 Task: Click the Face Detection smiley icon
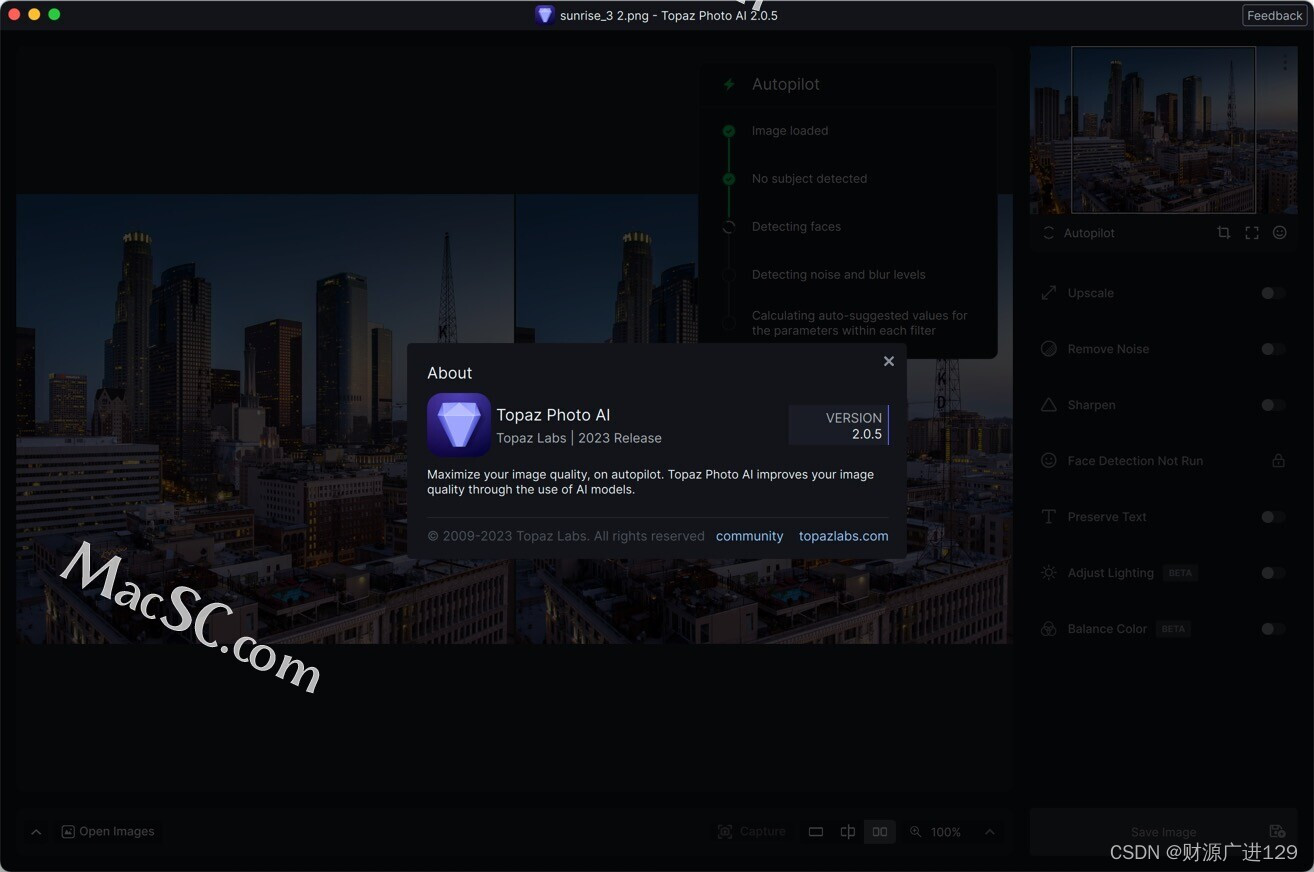coord(1049,461)
